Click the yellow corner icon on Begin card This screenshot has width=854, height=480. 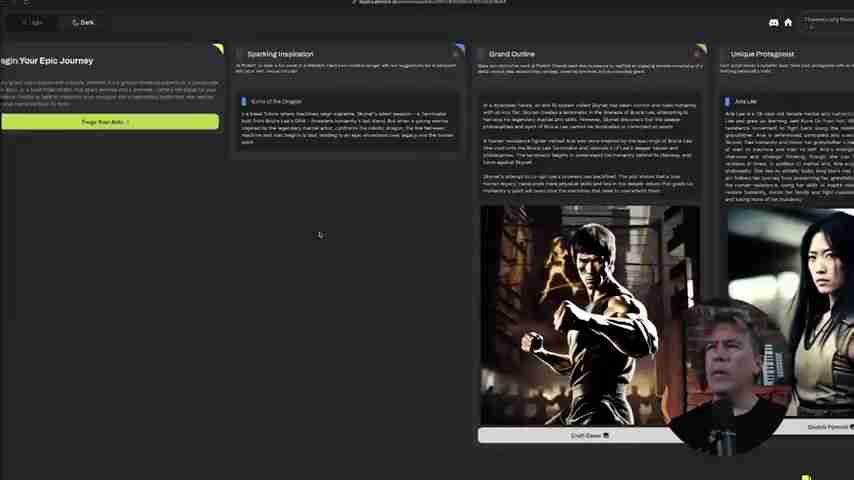(x=218, y=49)
